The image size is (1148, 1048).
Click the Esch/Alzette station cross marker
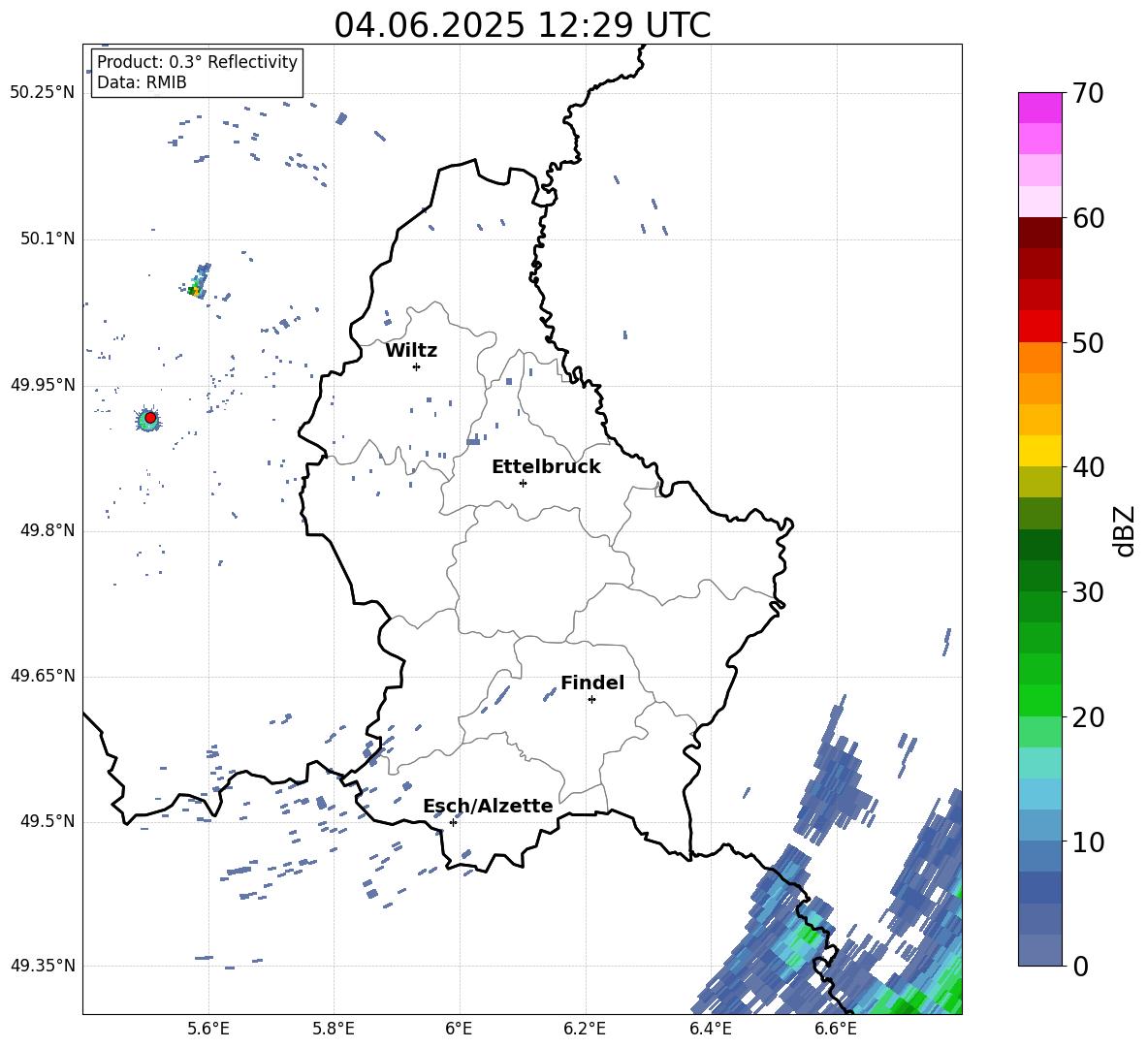[453, 822]
